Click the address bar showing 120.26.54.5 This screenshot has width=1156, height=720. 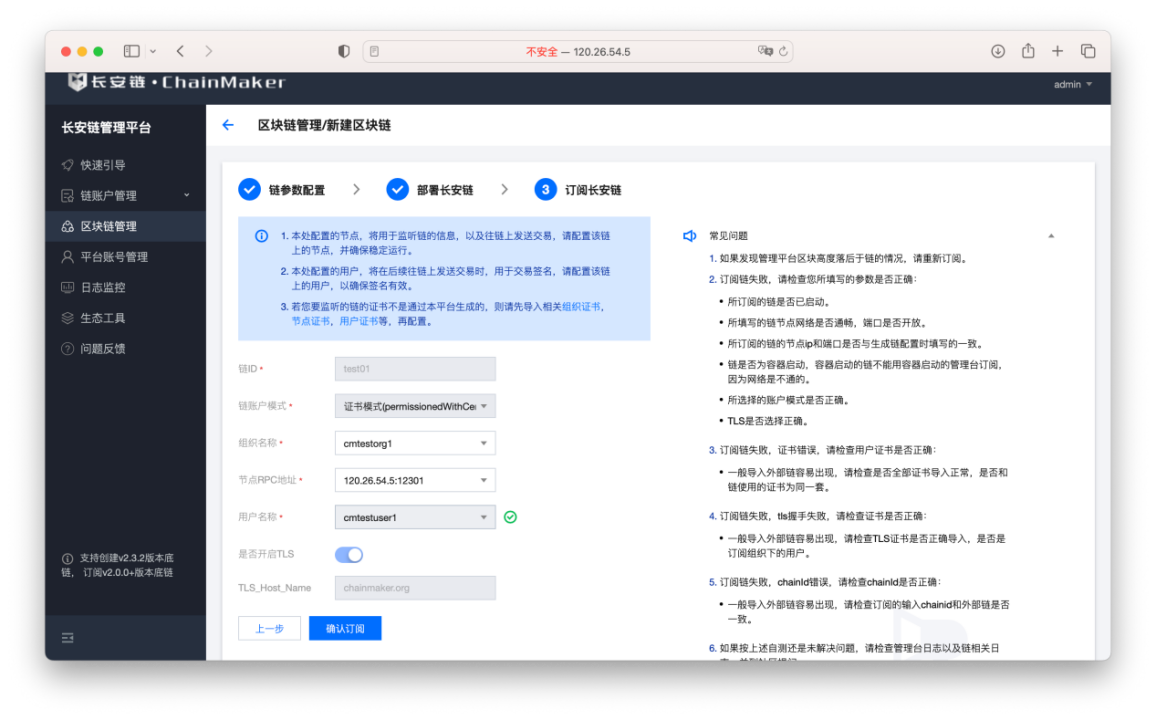tap(578, 52)
